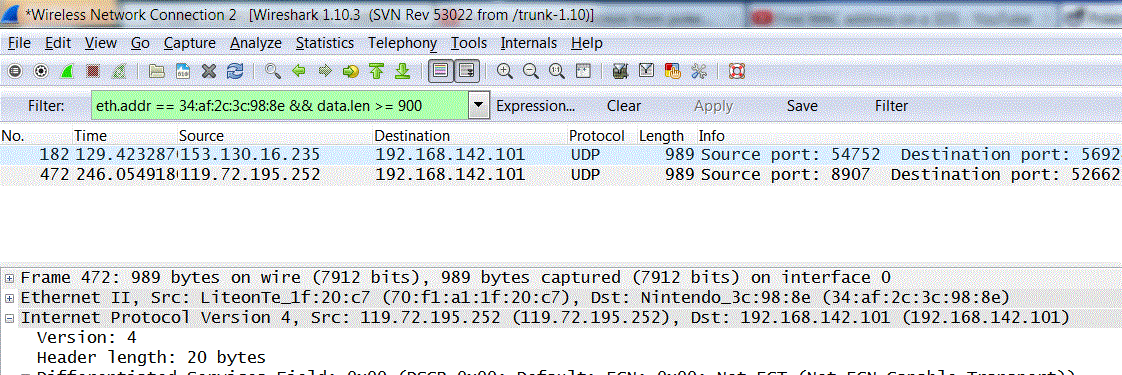The height and width of the screenshot is (375, 1122).
Task: Toggle auto scroll in live capture
Action: click(467, 71)
